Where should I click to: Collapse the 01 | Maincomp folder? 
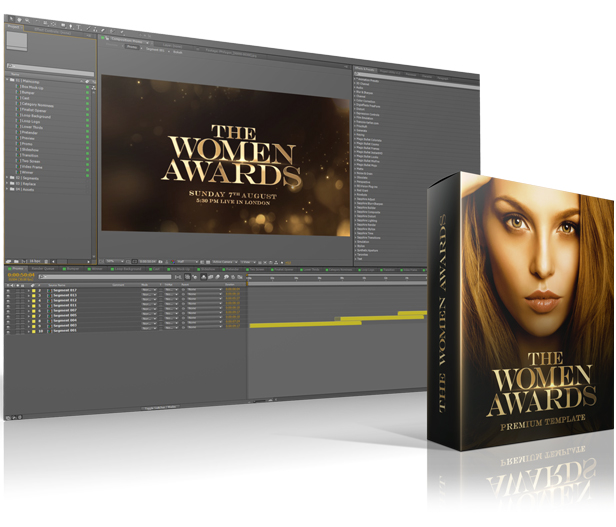[x=7, y=79]
